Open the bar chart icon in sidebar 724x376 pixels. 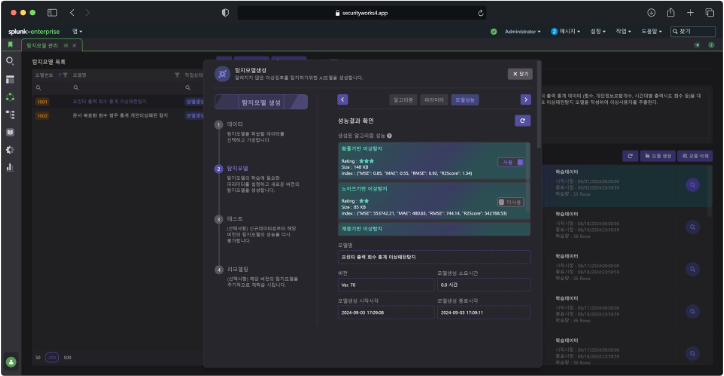pyautogui.click(x=10, y=167)
